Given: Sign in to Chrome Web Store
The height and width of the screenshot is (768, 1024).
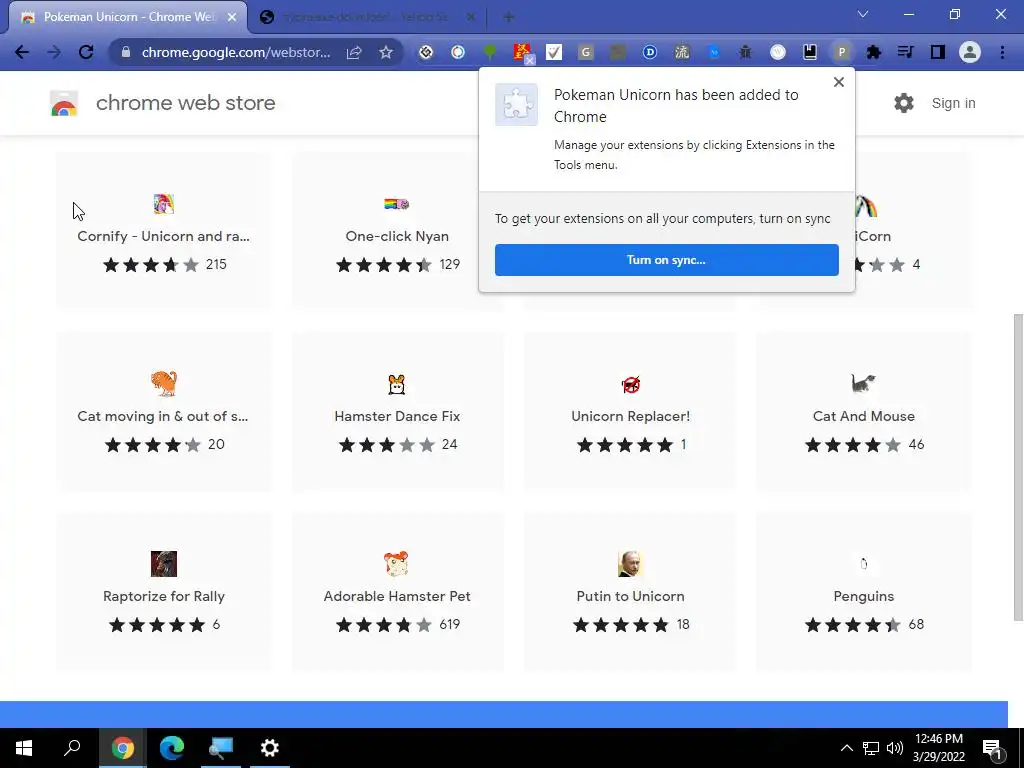Looking at the screenshot, I should (x=953, y=103).
